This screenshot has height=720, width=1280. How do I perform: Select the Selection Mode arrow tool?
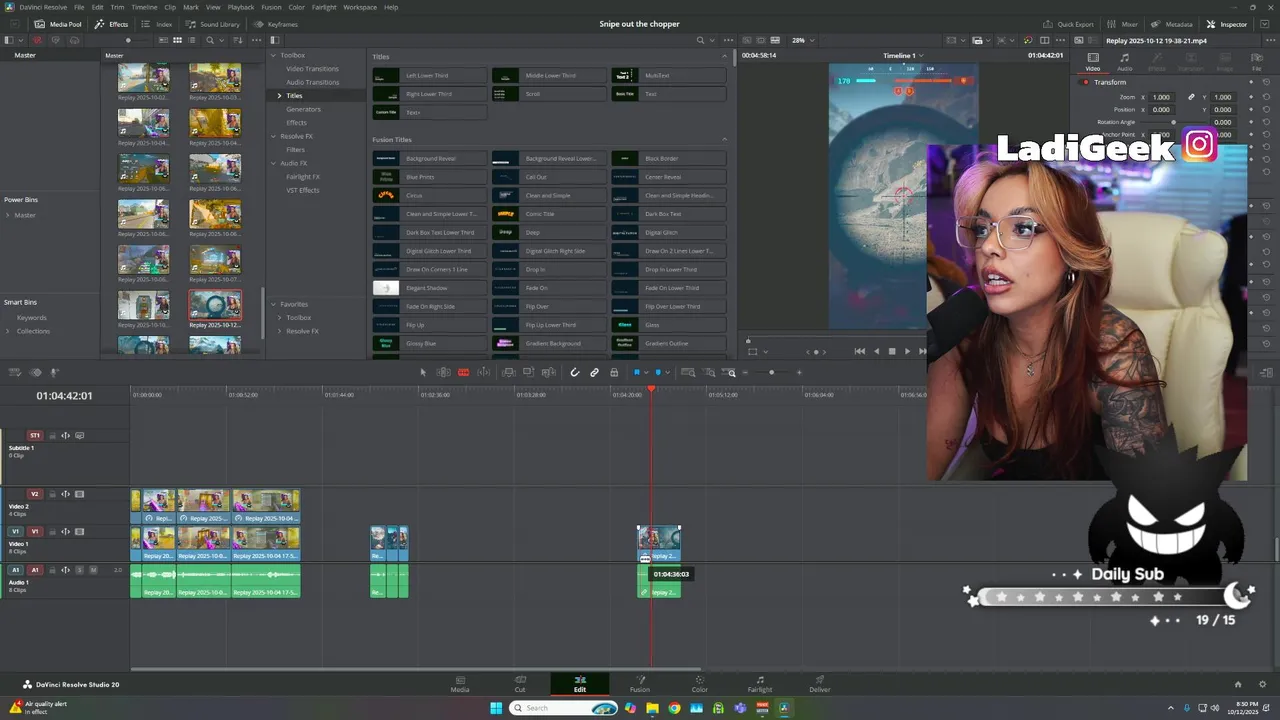point(423,372)
